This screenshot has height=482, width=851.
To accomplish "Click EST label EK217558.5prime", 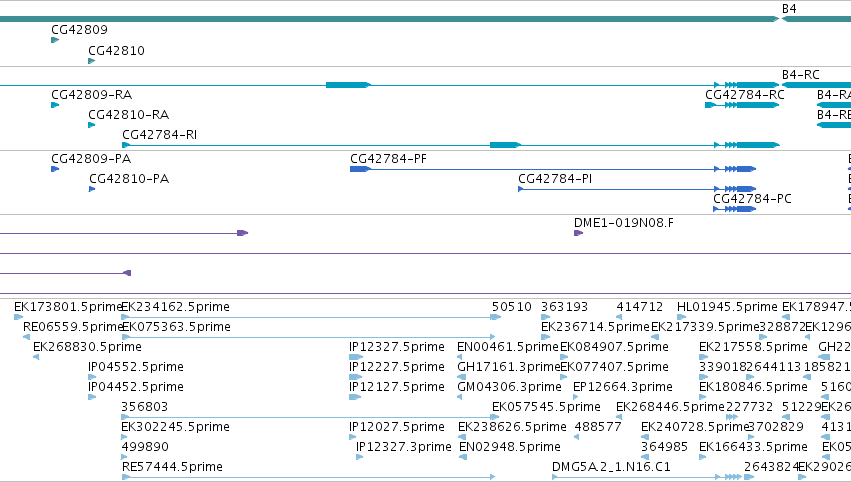I will pyautogui.click(x=753, y=347).
